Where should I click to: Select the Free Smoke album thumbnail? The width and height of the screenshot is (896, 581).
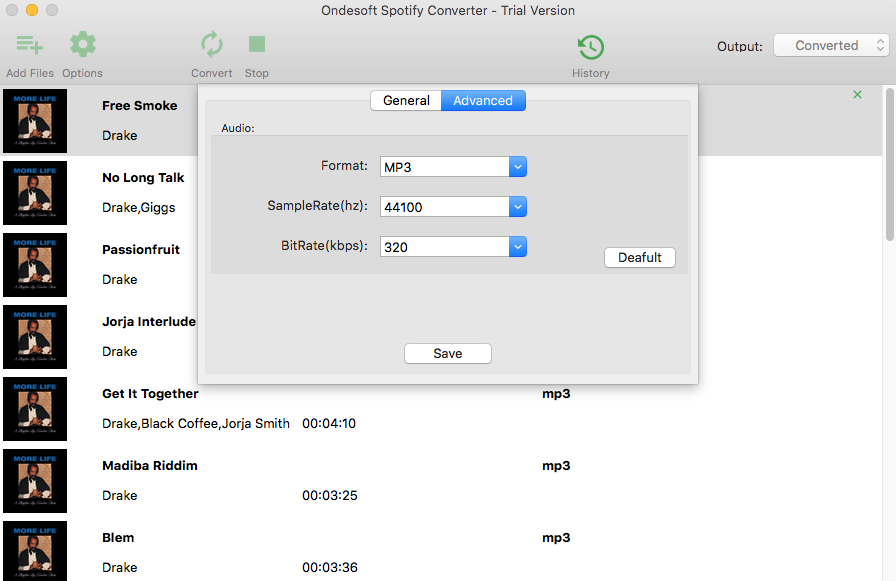click(x=35, y=121)
